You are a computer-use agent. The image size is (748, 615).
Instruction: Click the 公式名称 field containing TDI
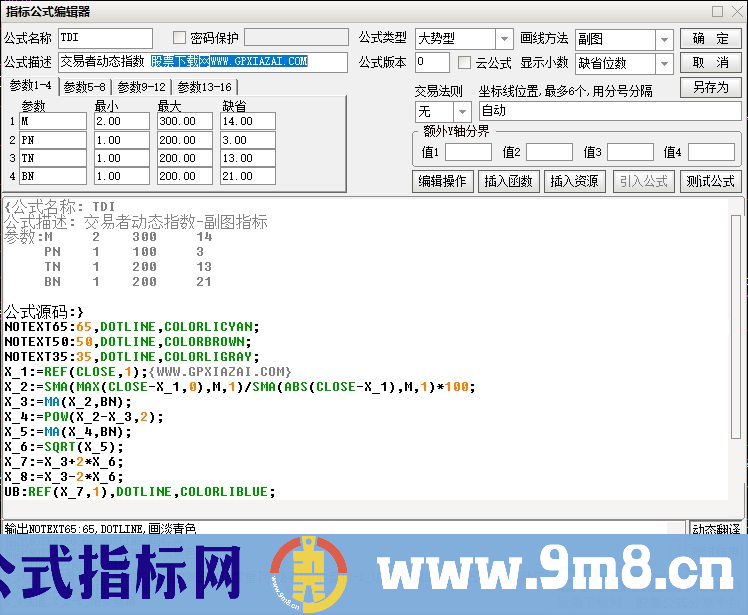(105, 38)
